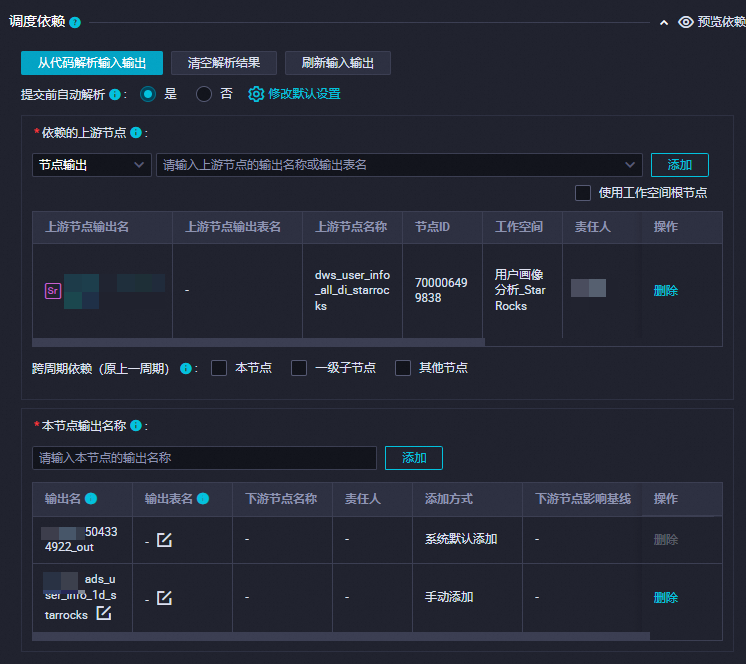This screenshot has width=746, height=664.
Task: Click horizontal scrollbar of output table
Action: tap(341, 636)
